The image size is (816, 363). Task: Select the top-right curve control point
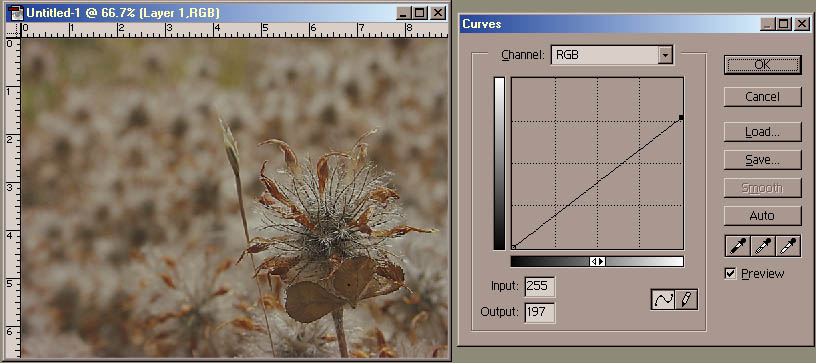(681, 118)
